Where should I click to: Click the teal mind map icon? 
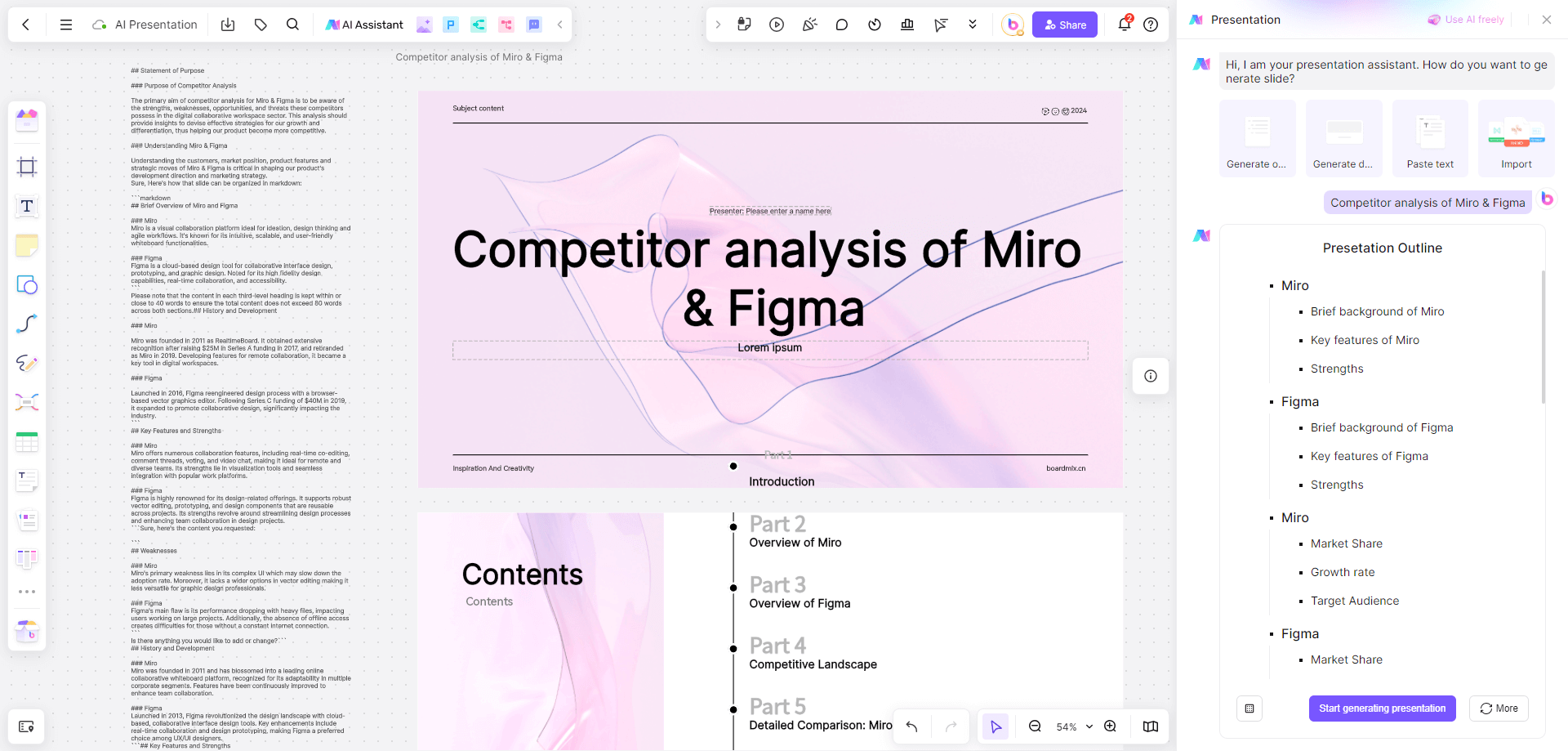pyautogui.click(x=479, y=25)
